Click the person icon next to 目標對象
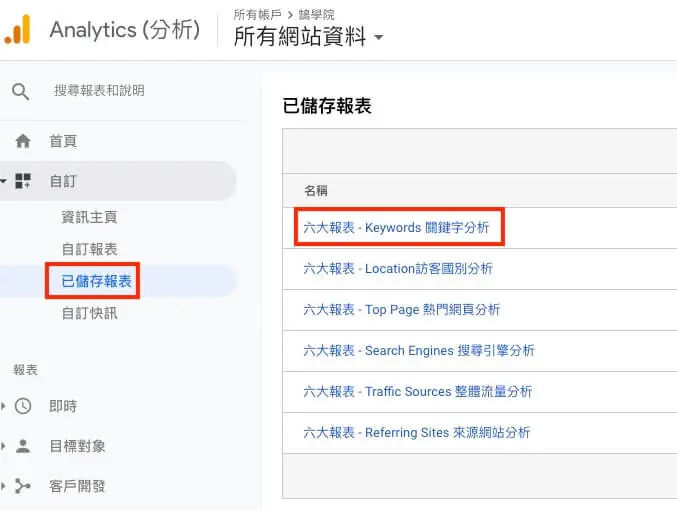This screenshot has height=511, width=677. click(23, 446)
